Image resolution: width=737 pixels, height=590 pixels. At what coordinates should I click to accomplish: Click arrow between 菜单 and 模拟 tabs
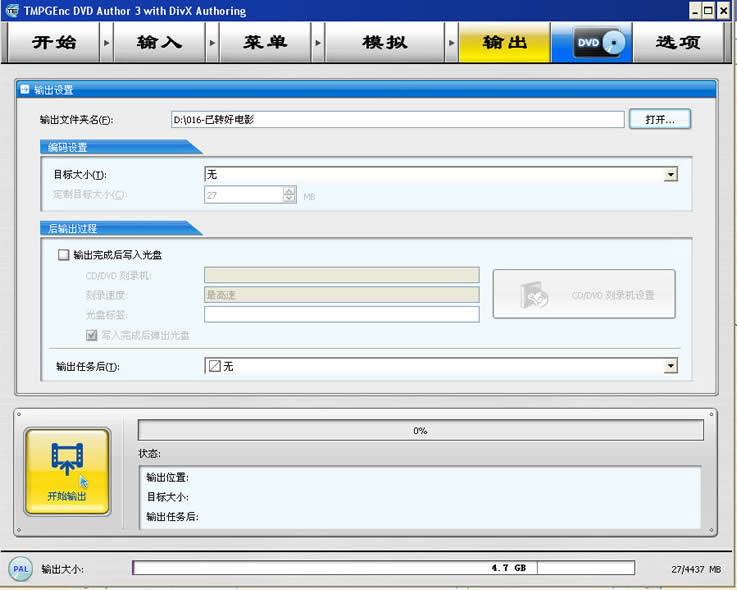point(318,43)
